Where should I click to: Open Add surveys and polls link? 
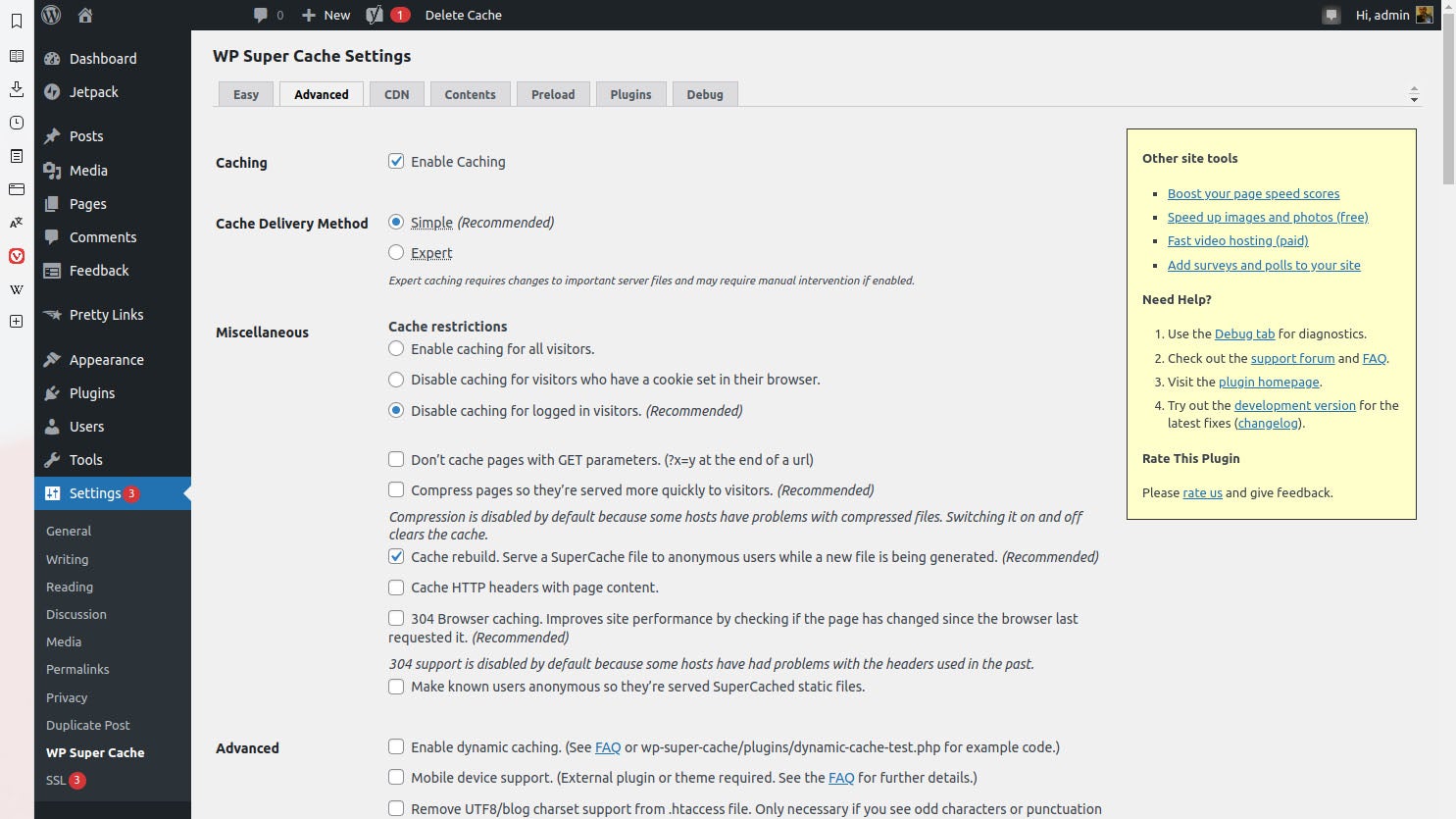[1264, 265]
